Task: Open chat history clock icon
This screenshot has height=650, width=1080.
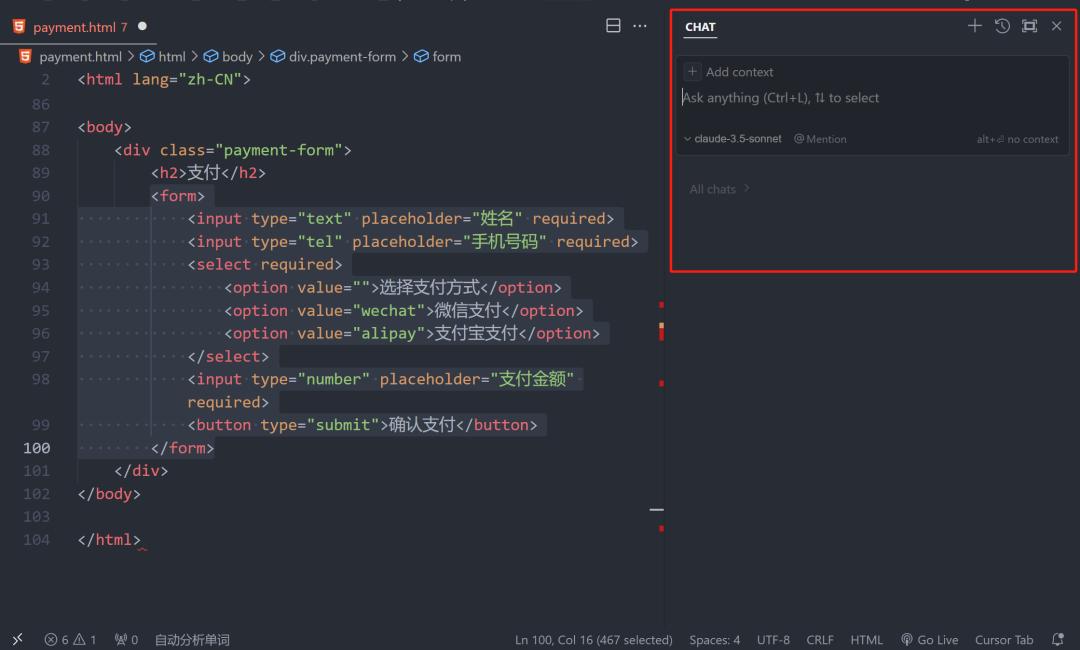Action: pos(1002,26)
